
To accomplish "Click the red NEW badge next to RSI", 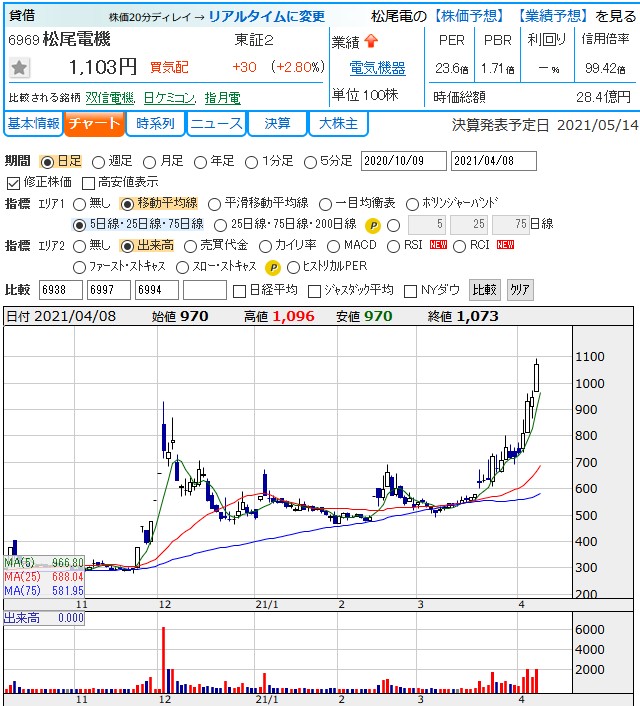I will click(x=438, y=244).
